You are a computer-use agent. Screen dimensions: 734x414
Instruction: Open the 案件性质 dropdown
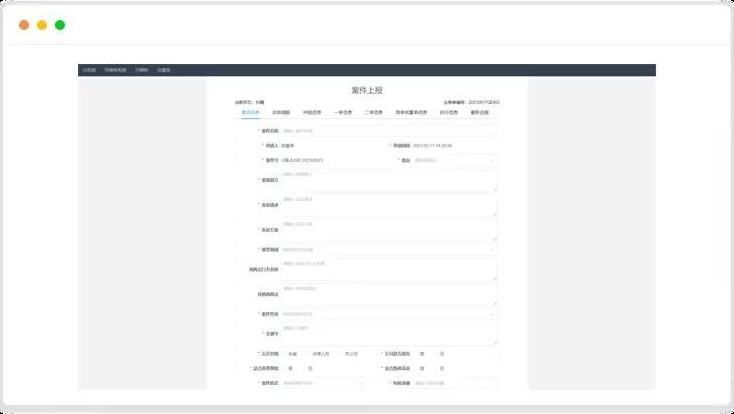(x=389, y=314)
